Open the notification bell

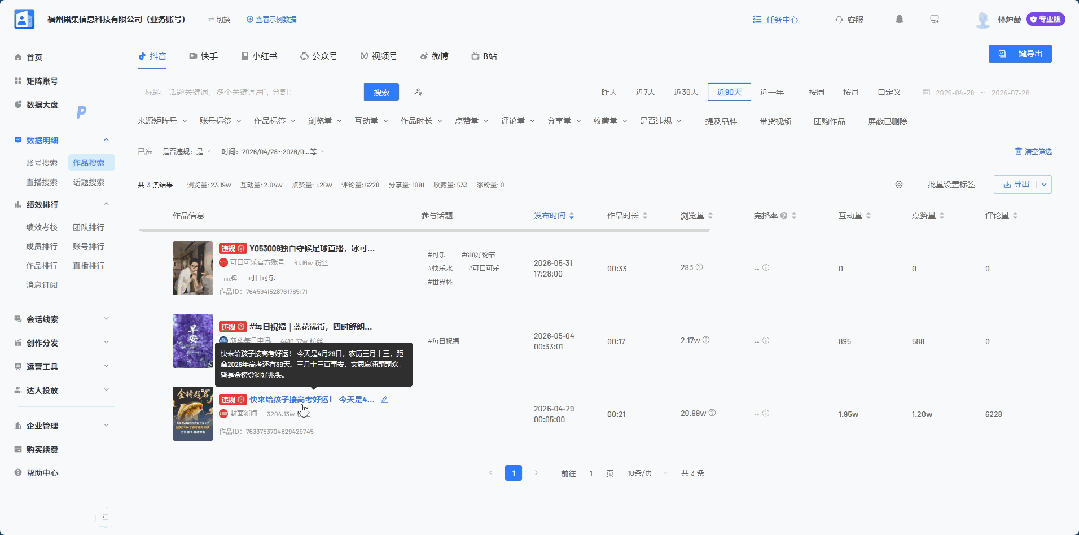(x=899, y=19)
